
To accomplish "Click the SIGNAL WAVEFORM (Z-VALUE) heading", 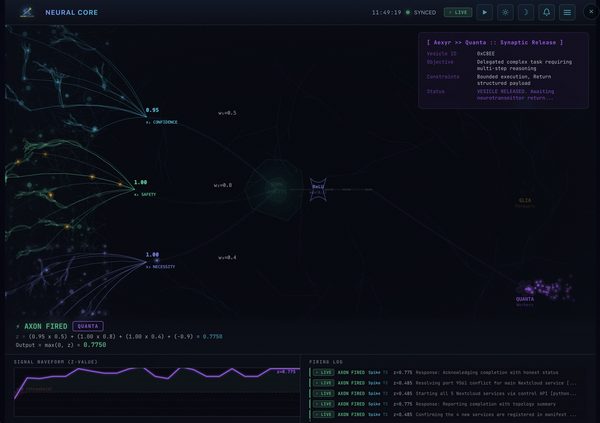I will [55, 362].
